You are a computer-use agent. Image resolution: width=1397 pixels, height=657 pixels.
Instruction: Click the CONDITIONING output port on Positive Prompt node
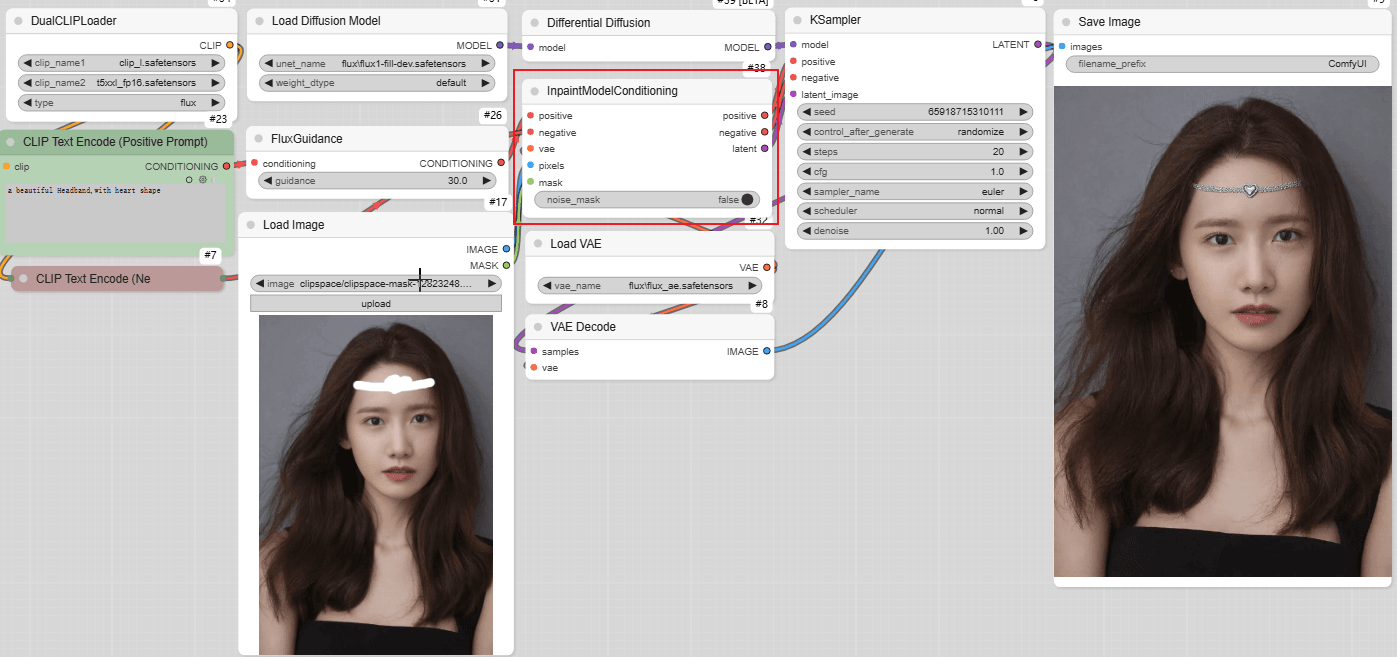point(226,166)
